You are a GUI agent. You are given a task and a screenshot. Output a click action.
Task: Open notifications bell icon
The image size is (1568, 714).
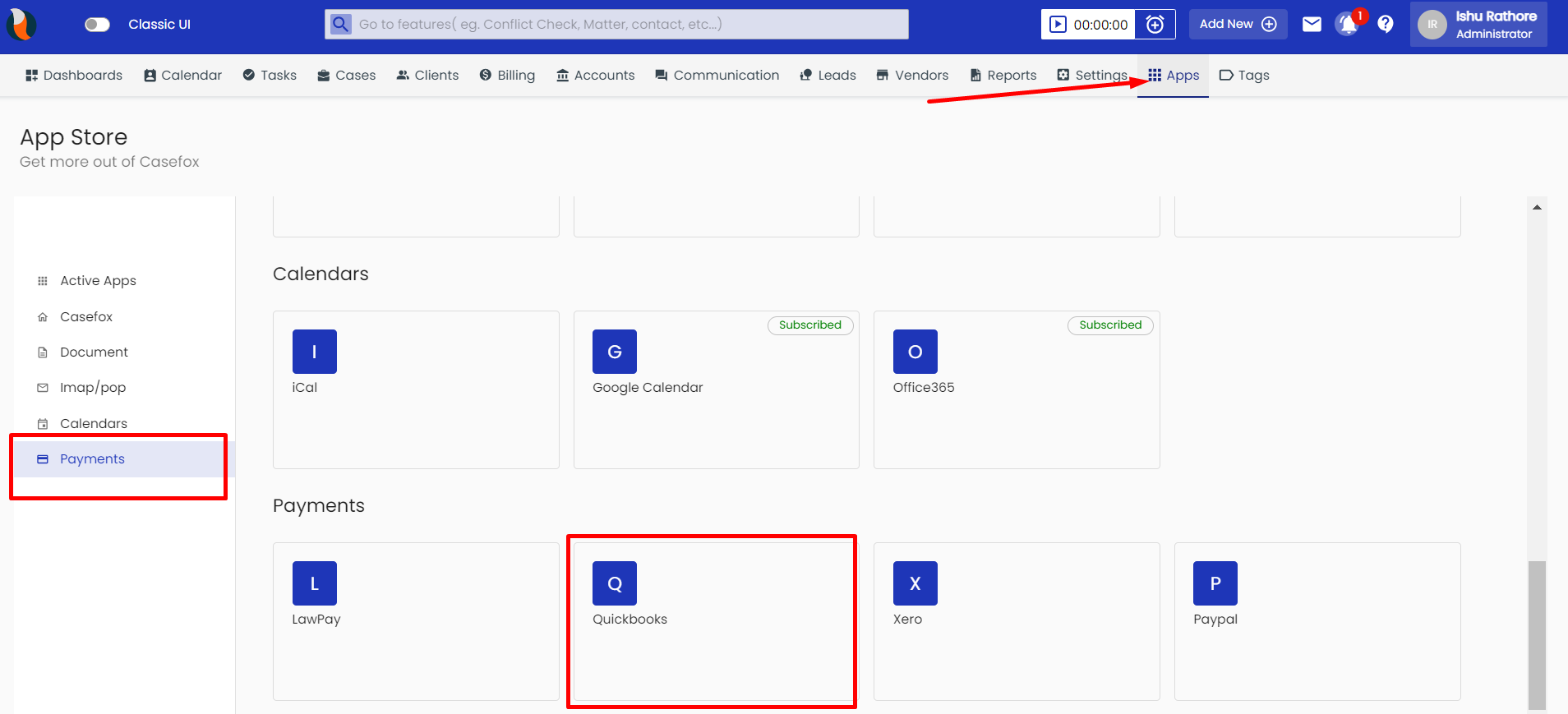pos(1347,25)
